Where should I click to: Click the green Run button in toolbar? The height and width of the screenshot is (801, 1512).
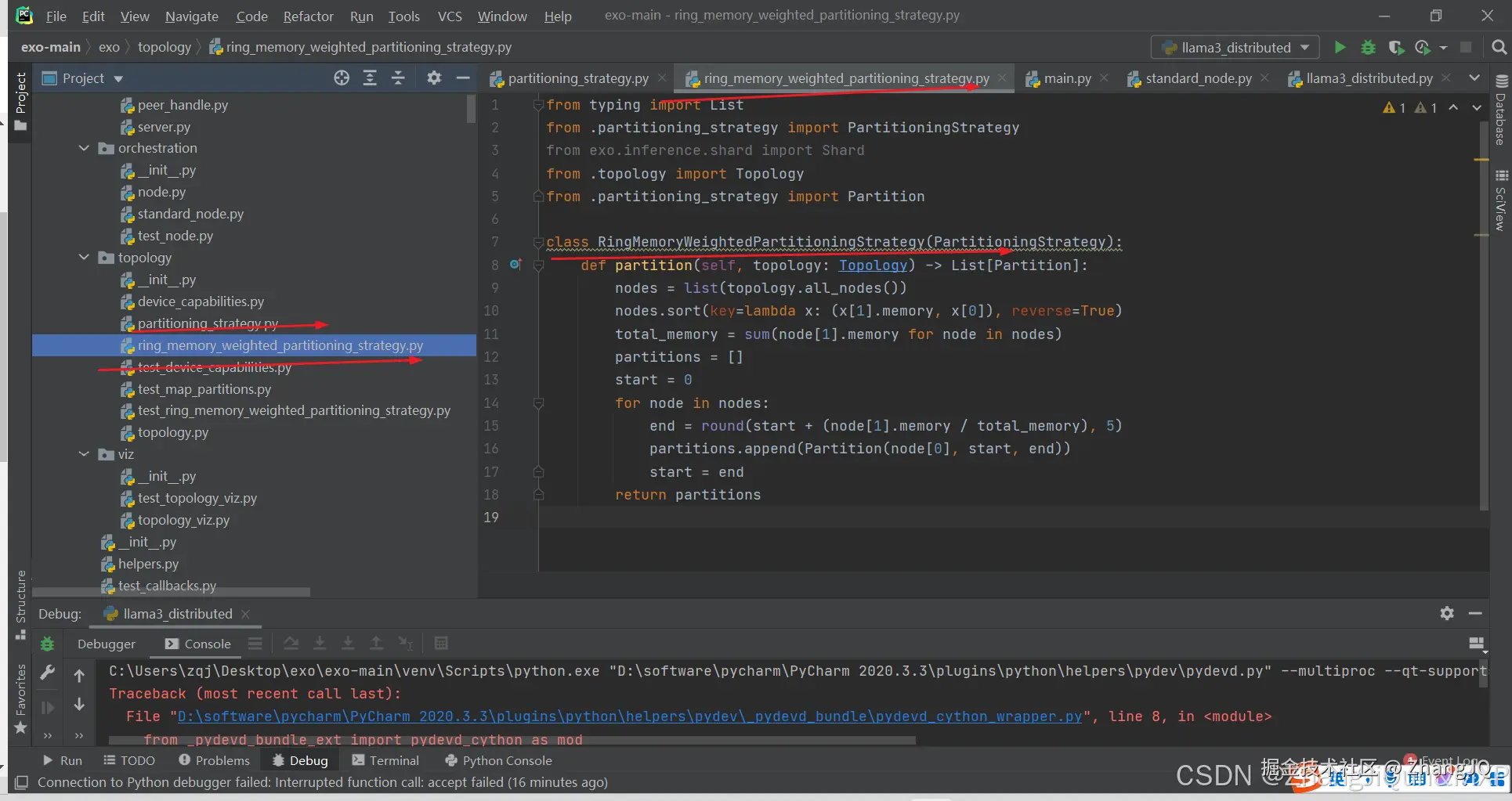1340,48
